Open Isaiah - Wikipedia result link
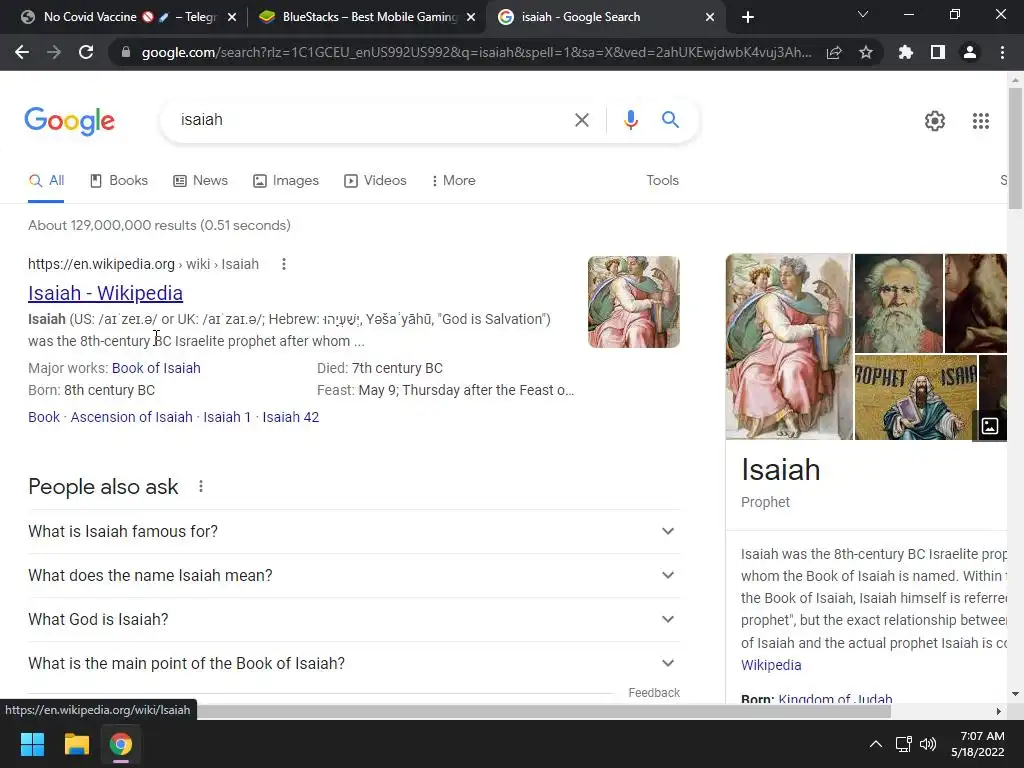Image resolution: width=1024 pixels, height=768 pixels. click(105, 293)
